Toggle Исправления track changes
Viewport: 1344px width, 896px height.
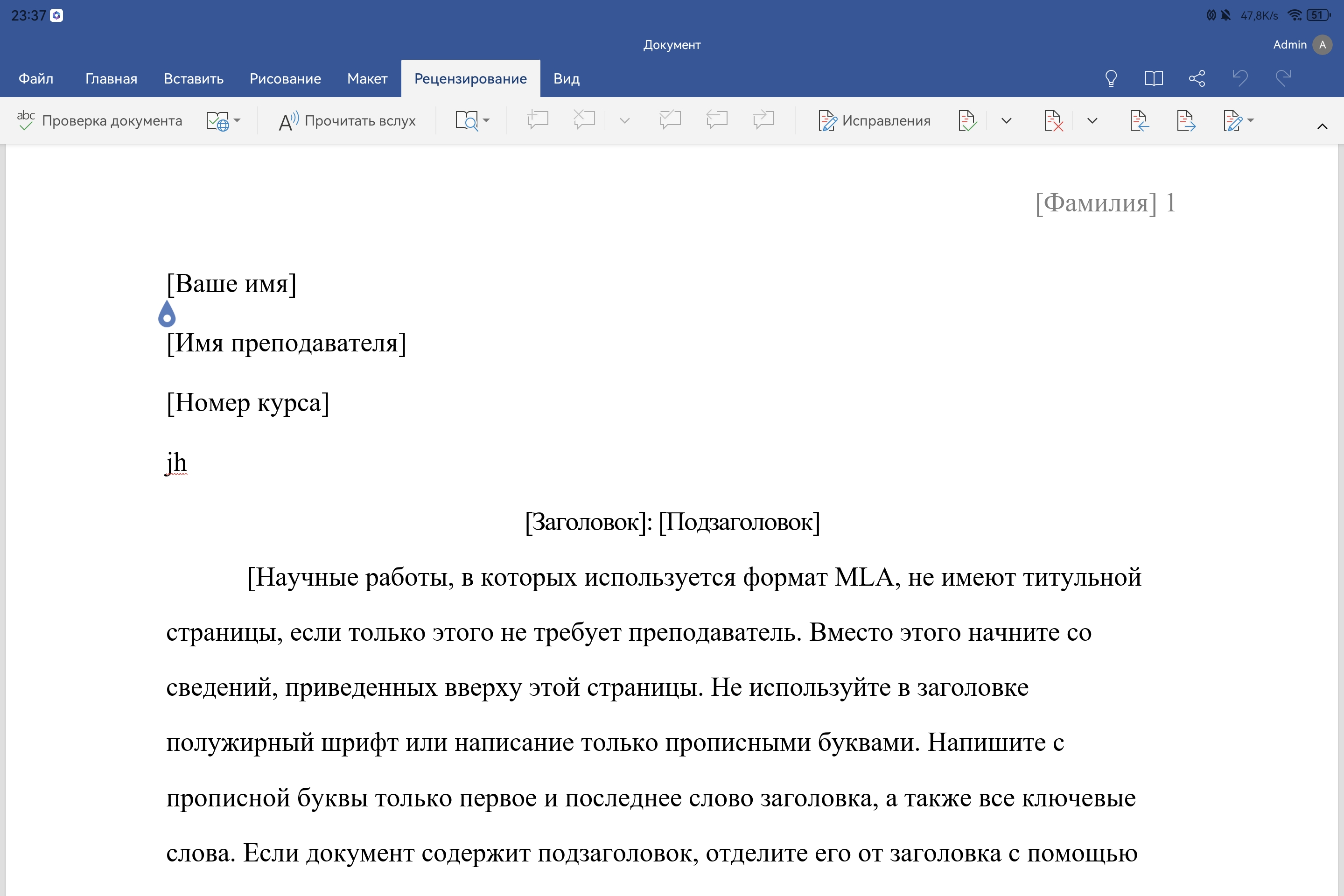click(x=874, y=120)
